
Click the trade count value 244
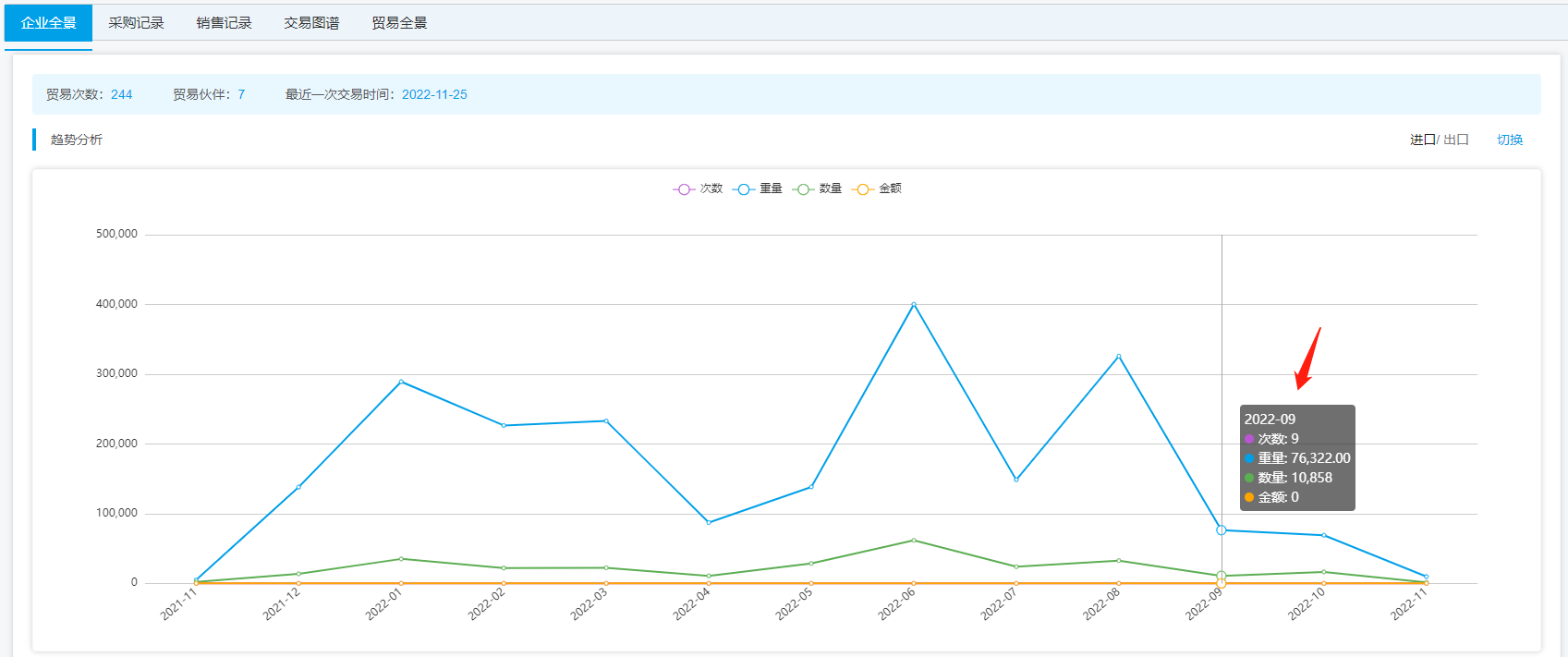121,94
